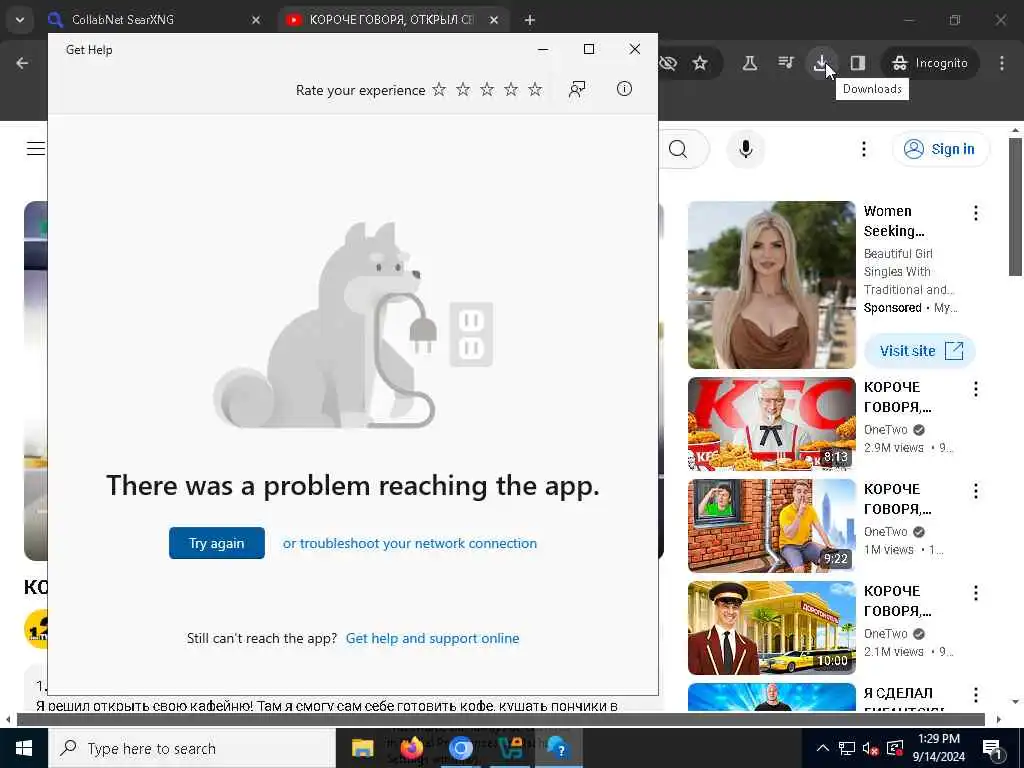This screenshot has width=1024, height=768.
Task: Click the page vertical scrollbar
Action: tap(1016, 208)
